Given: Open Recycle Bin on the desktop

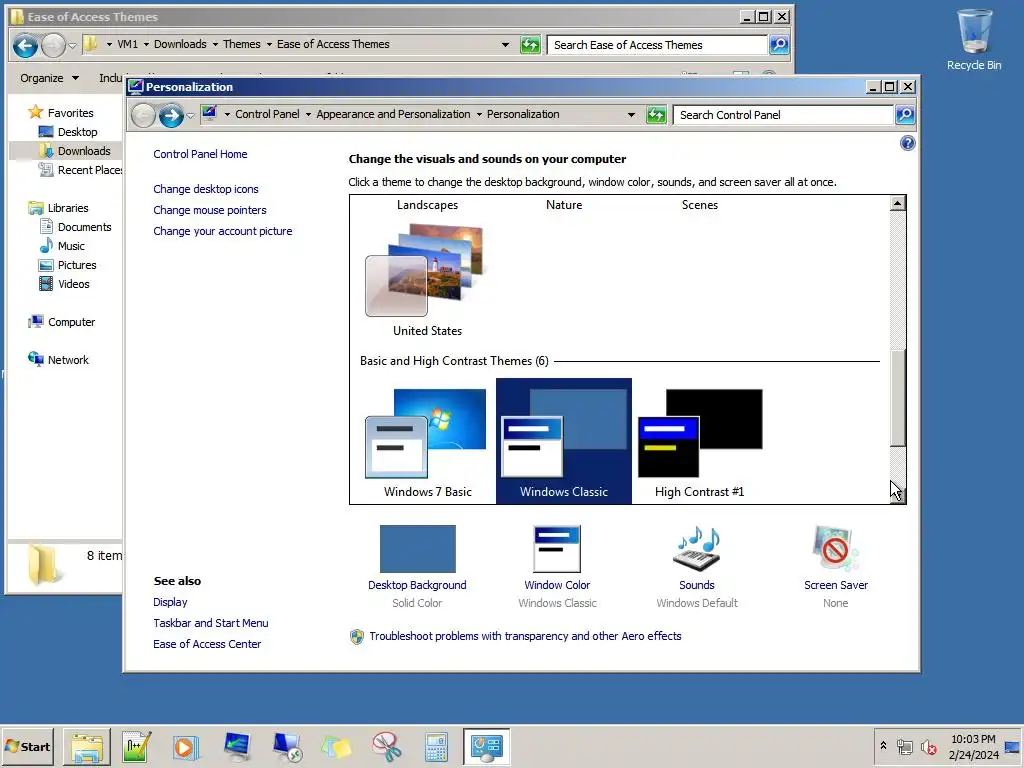Looking at the screenshot, I should 974,39.
